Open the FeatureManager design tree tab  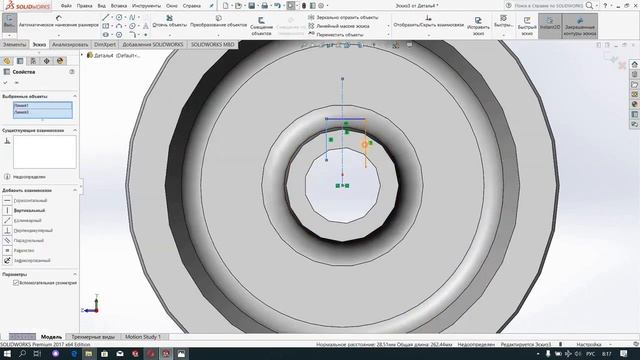coord(7,61)
